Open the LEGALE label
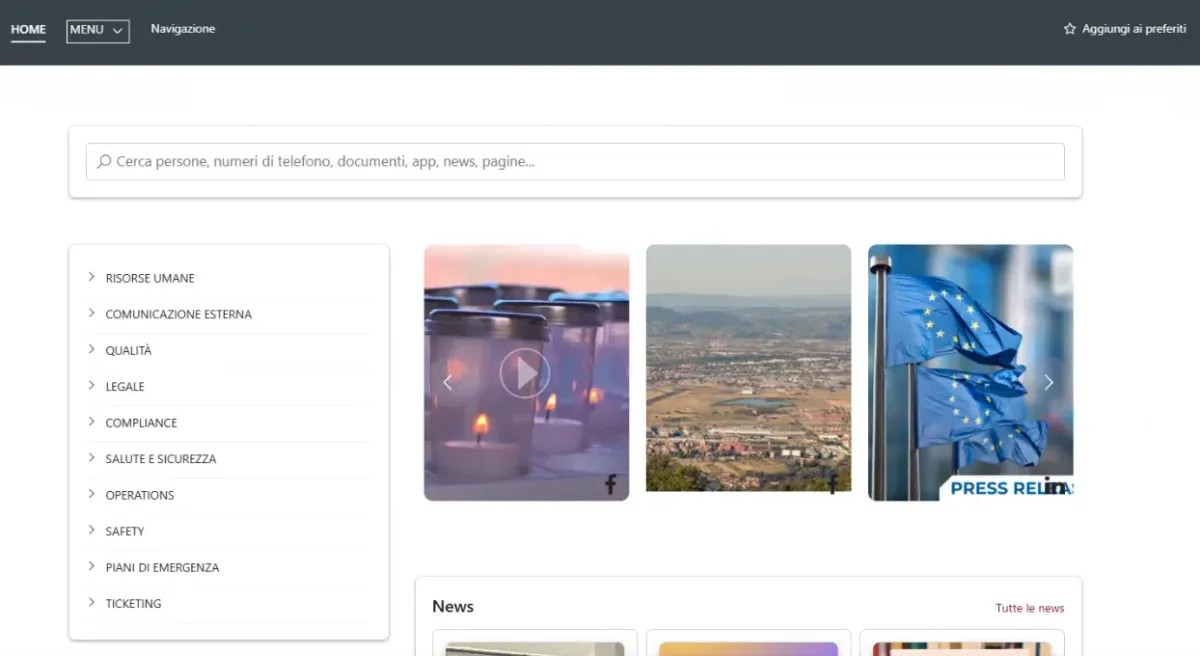The height and width of the screenshot is (656, 1200). click(125, 387)
